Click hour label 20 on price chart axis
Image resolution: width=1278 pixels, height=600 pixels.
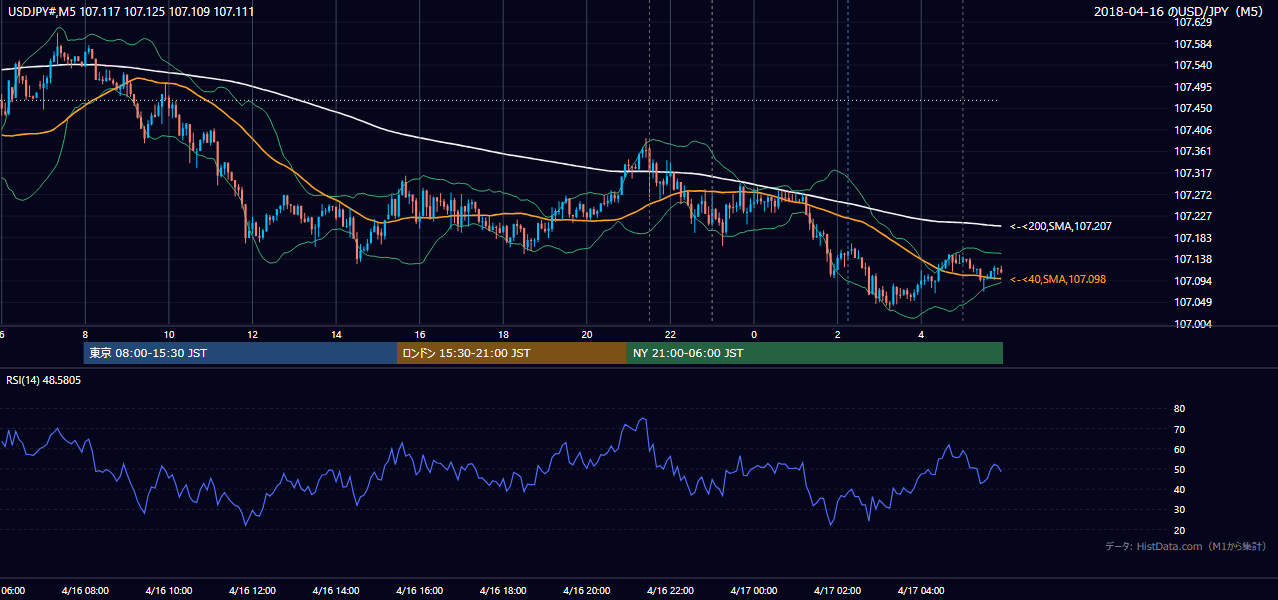pos(587,334)
